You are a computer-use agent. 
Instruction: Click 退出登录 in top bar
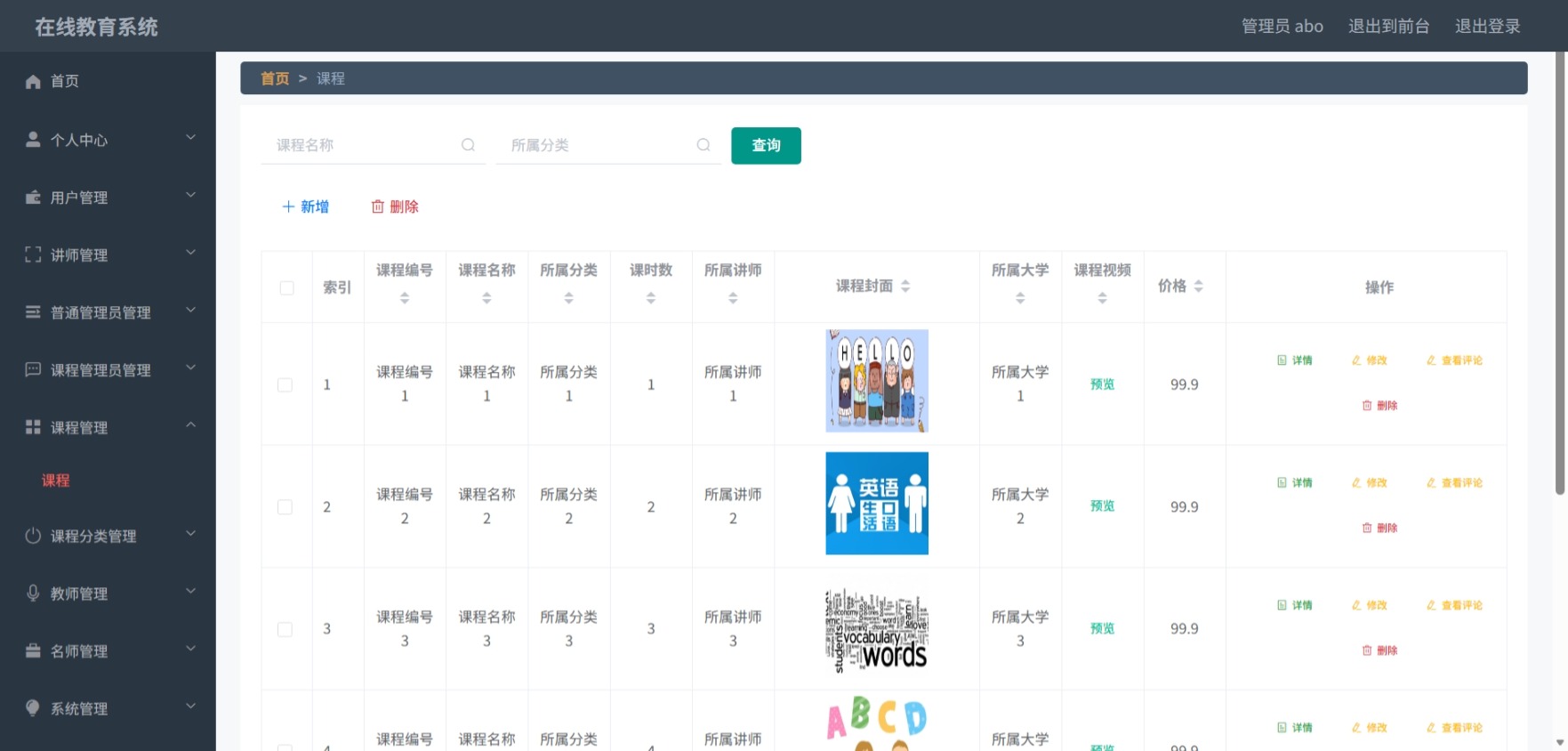point(1487,26)
